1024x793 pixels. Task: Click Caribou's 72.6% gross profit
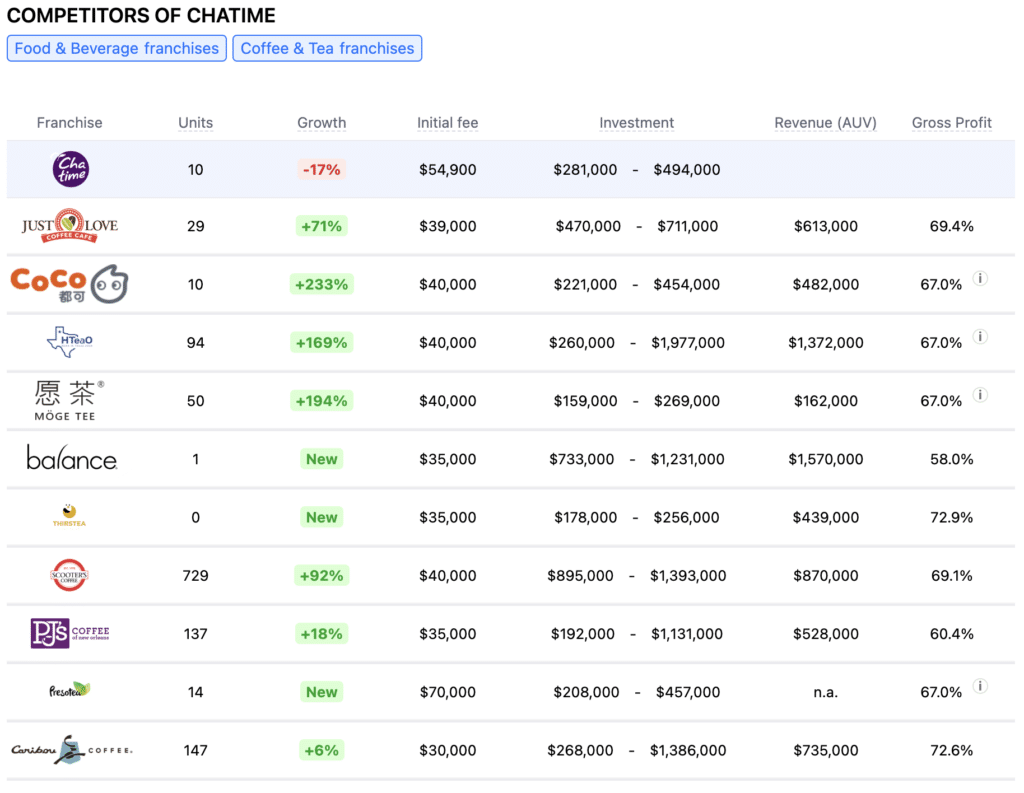952,751
